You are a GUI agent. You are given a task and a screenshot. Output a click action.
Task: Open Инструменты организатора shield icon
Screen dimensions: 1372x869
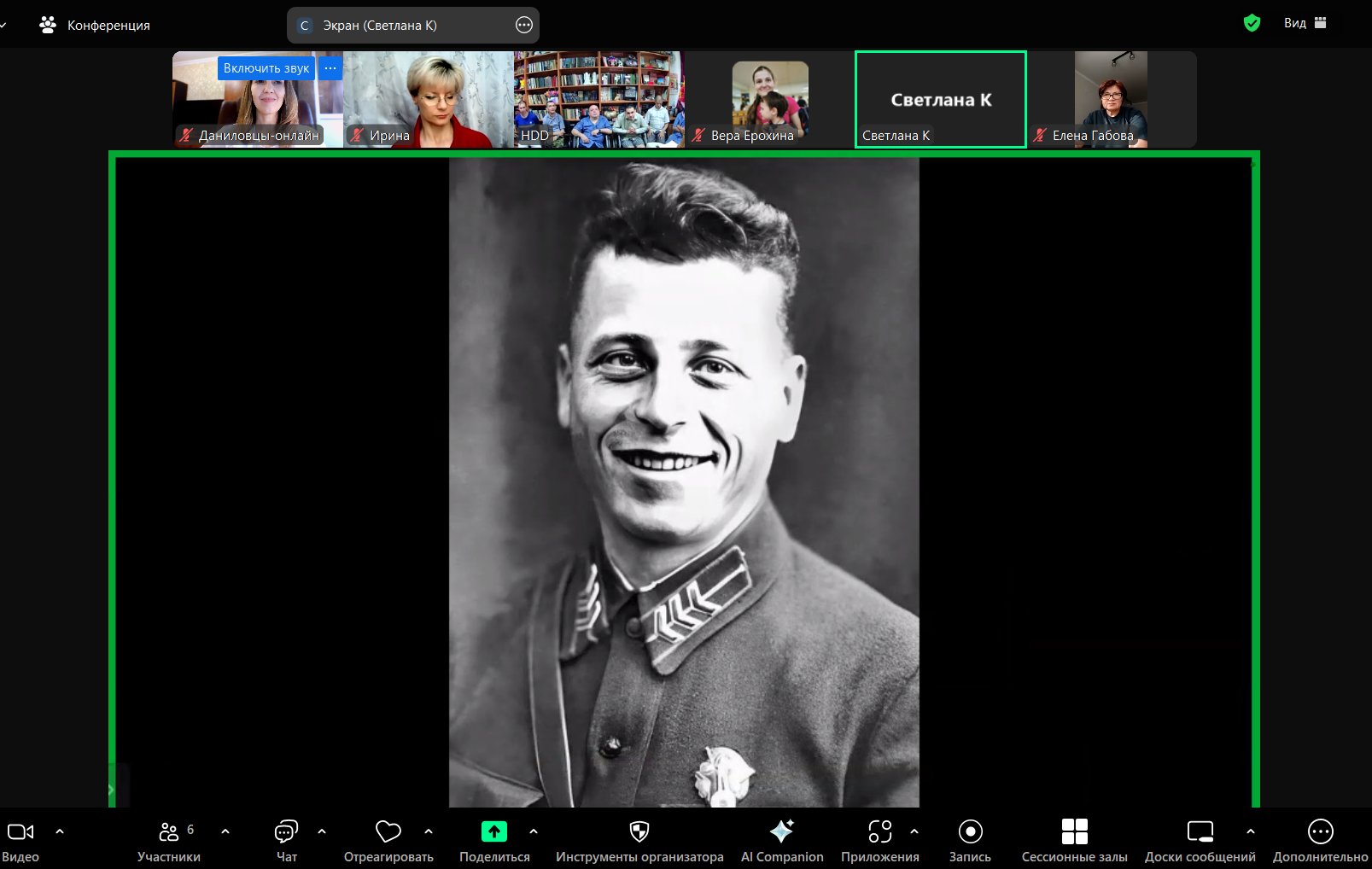pyautogui.click(x=639, y=832)
